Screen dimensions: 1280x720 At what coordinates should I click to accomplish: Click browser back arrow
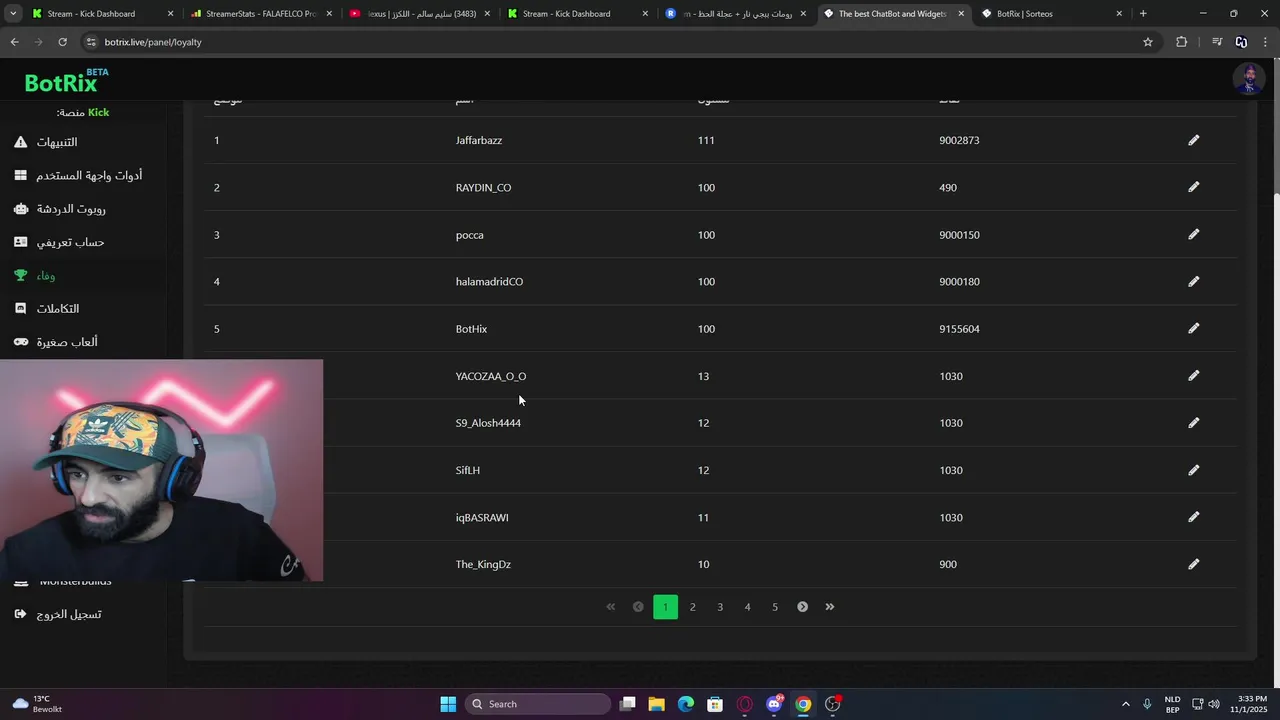(x=14, y=42)
